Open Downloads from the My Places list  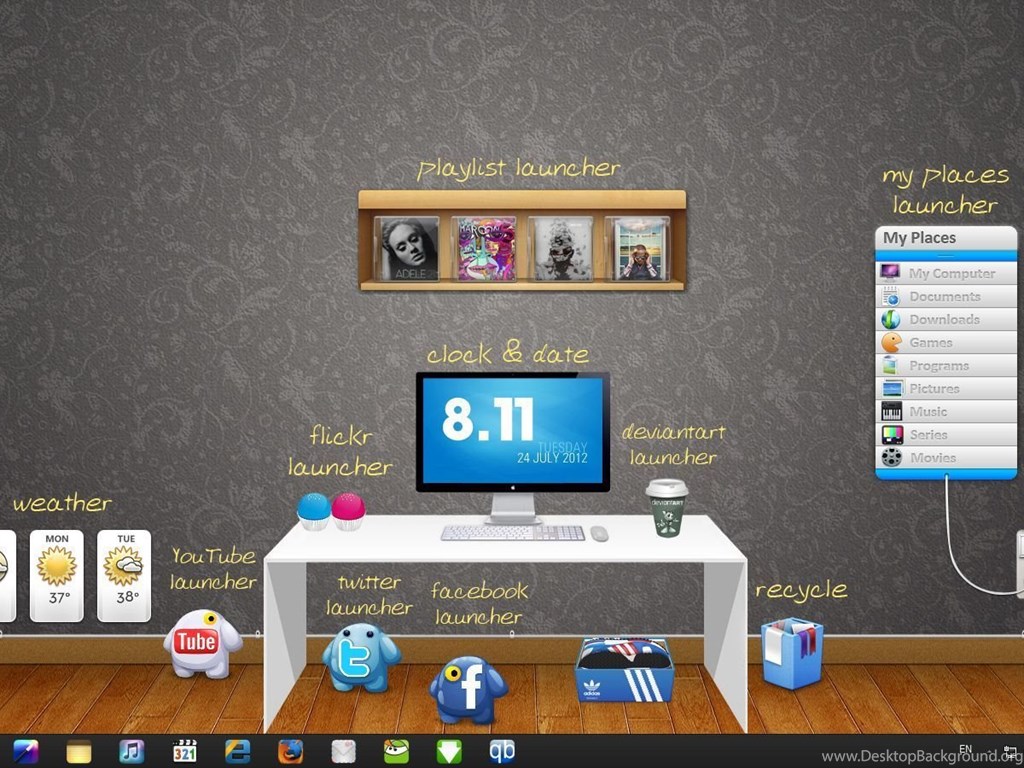tap(946, 319)
